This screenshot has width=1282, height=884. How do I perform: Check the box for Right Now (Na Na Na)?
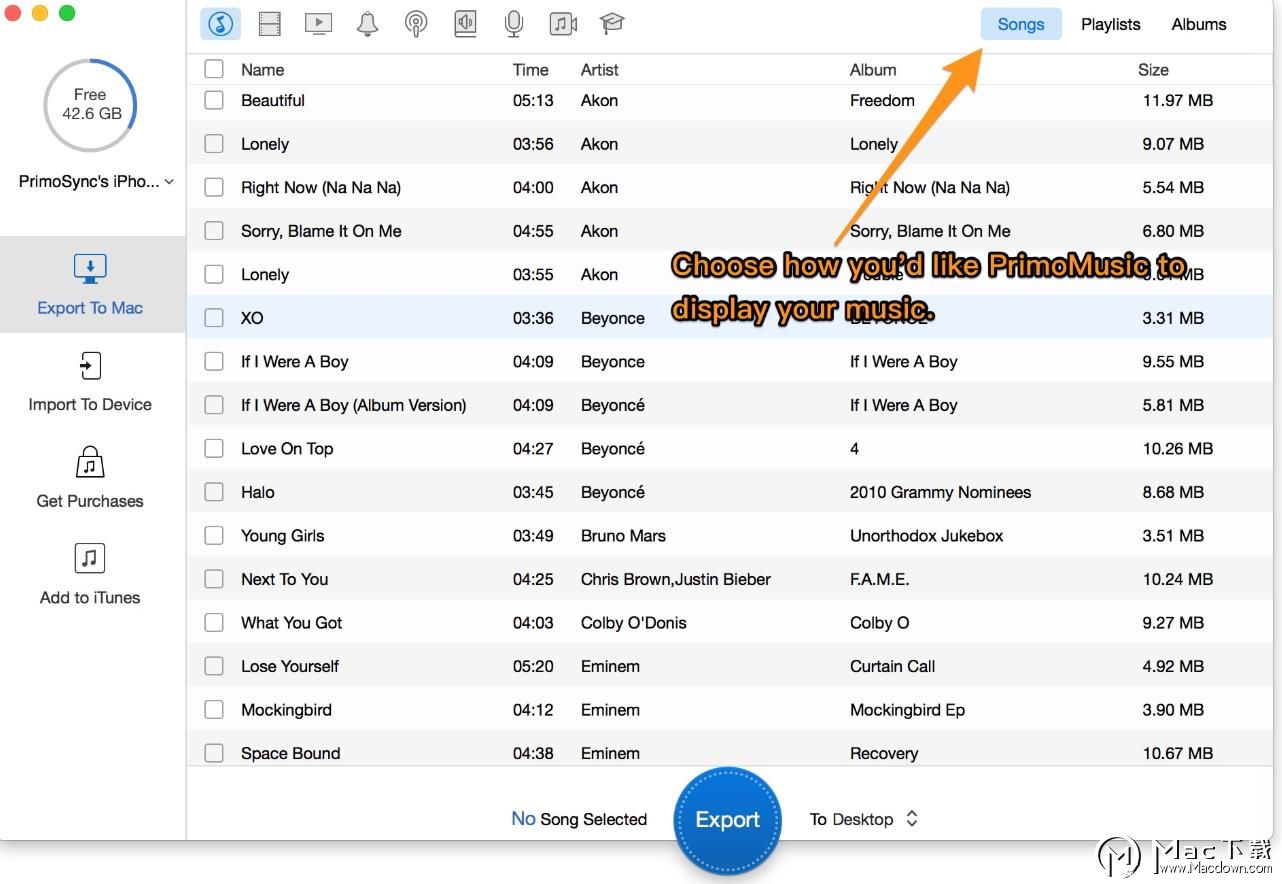click(x=214, y=187)
